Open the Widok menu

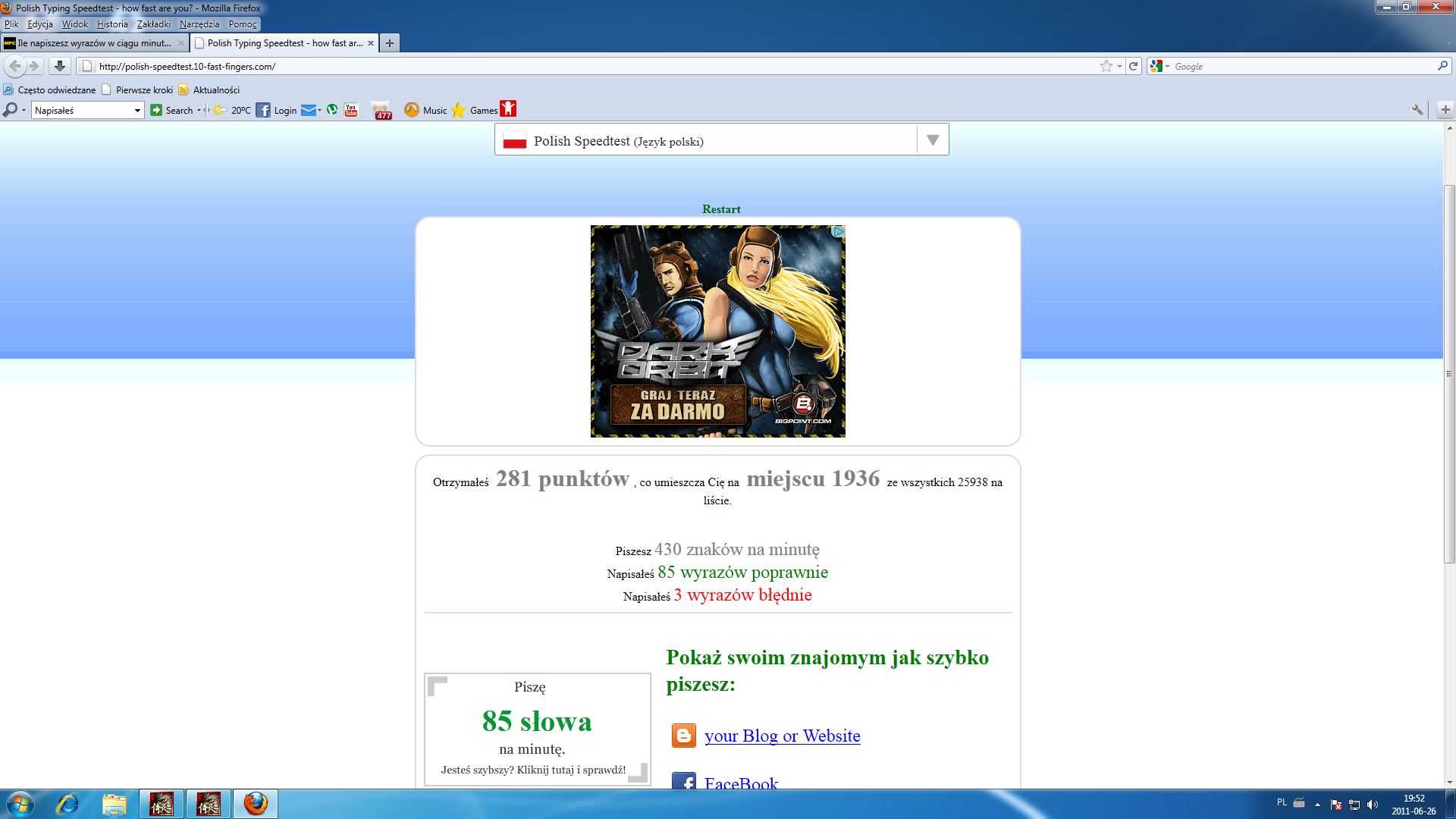click(75, 24)
